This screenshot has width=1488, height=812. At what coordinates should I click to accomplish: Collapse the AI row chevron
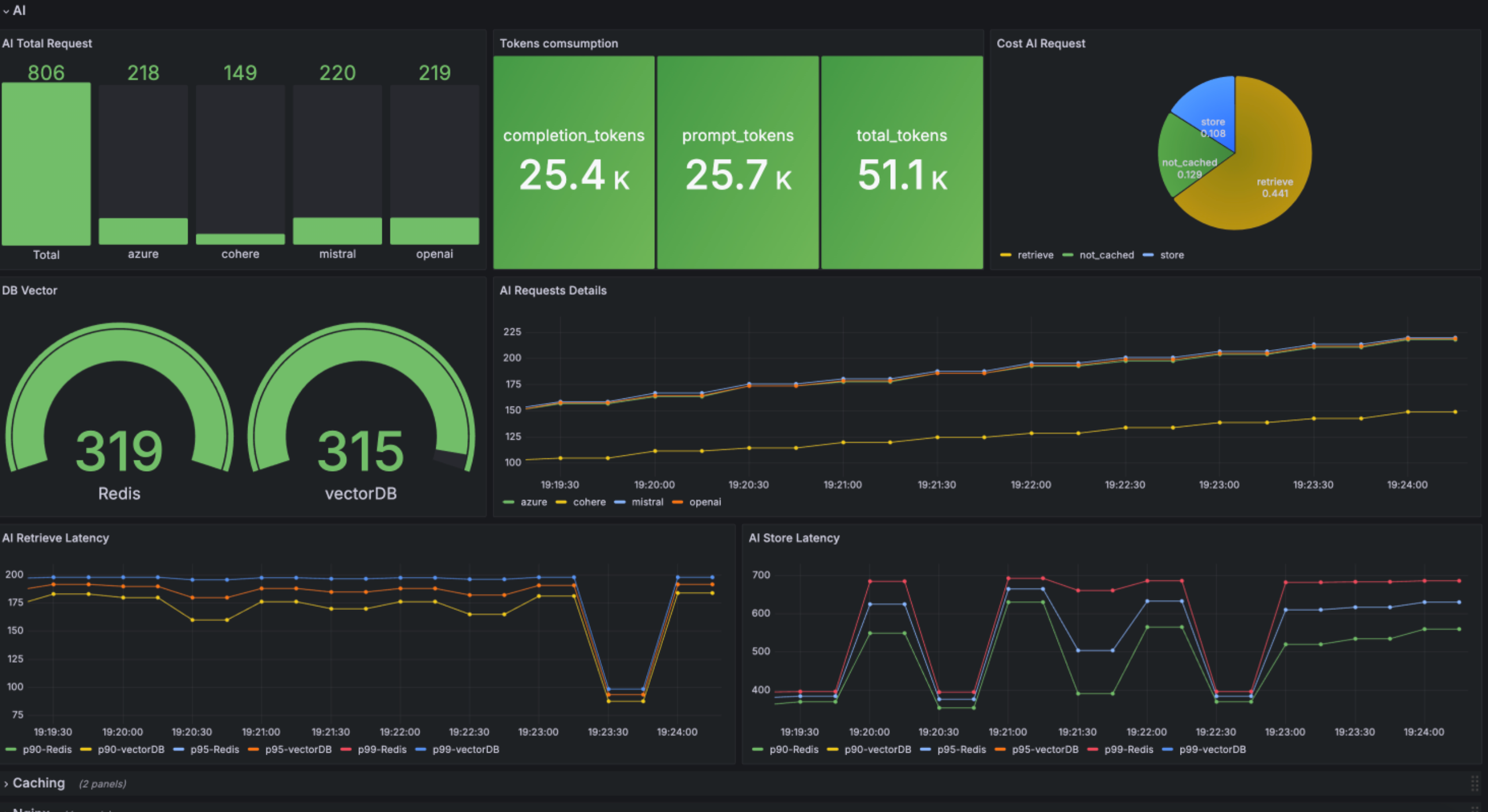pyautogui.click(x=6, y=11)
